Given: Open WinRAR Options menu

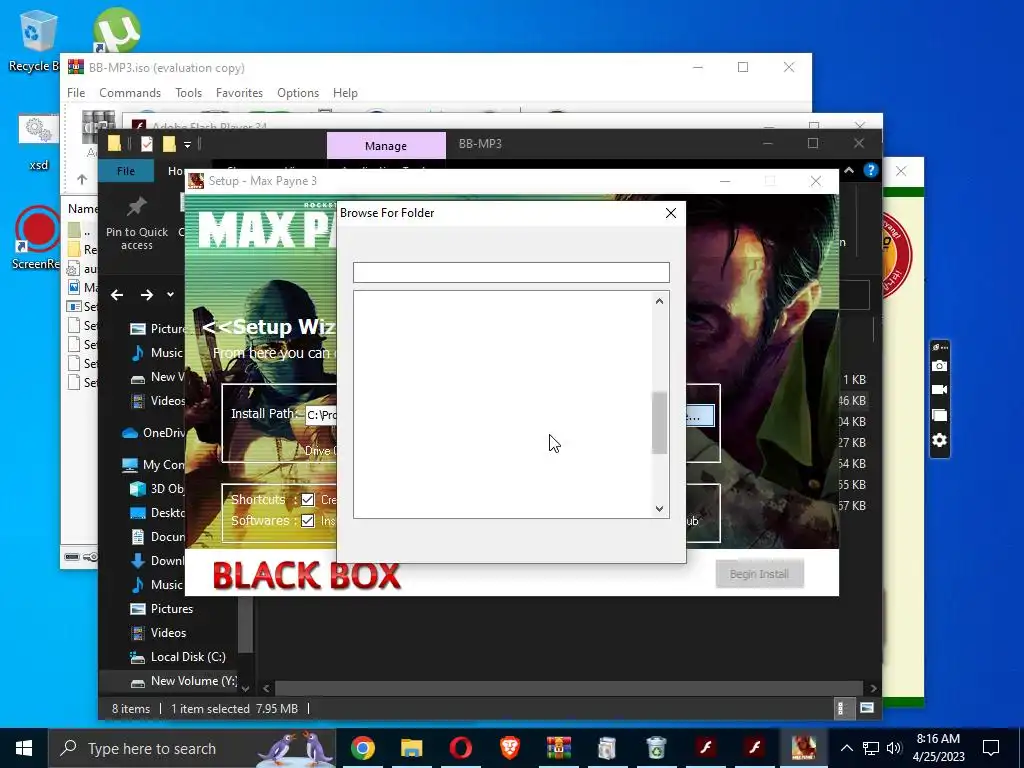Looking at the screenshot, I should (x=298, y=93).
